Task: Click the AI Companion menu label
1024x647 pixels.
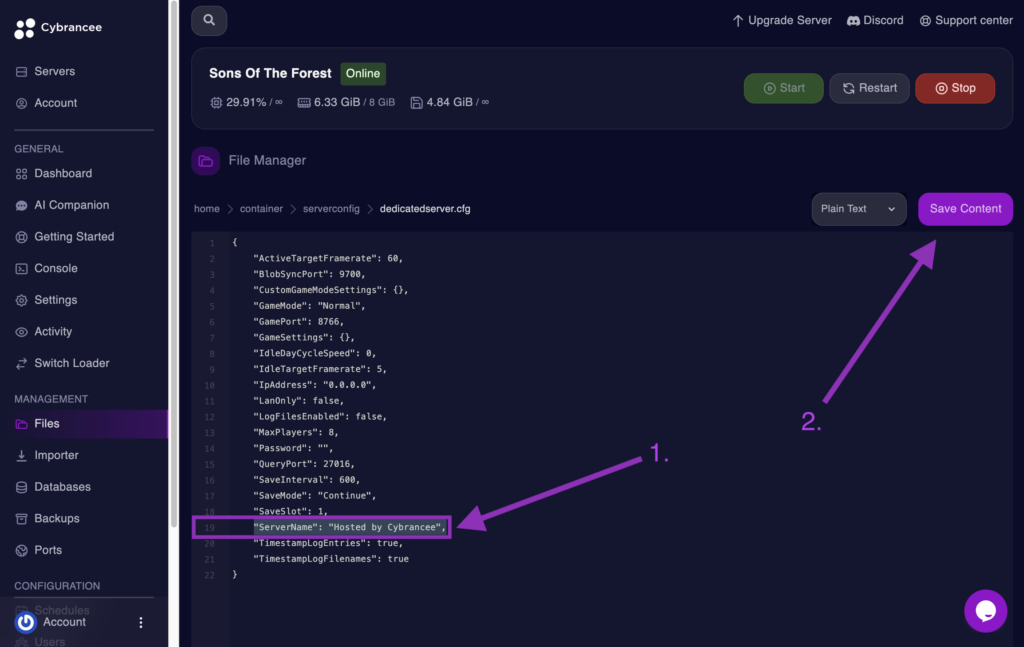Action: coord(72,206)
